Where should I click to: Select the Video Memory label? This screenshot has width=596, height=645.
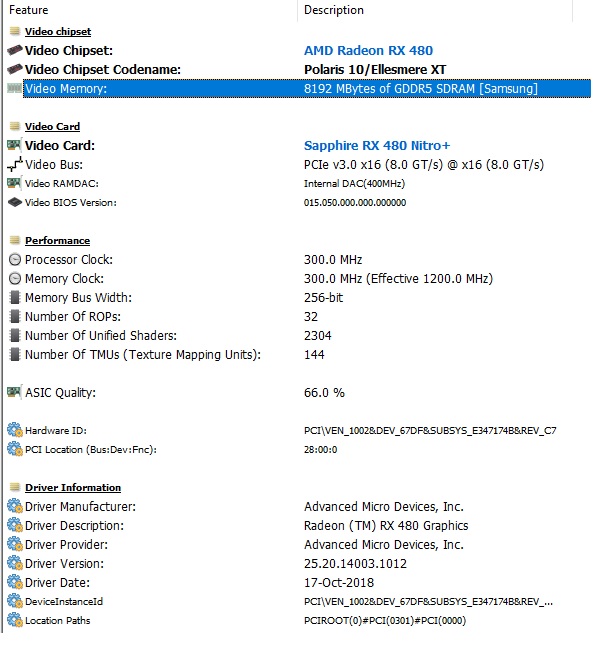coord(66,88)
